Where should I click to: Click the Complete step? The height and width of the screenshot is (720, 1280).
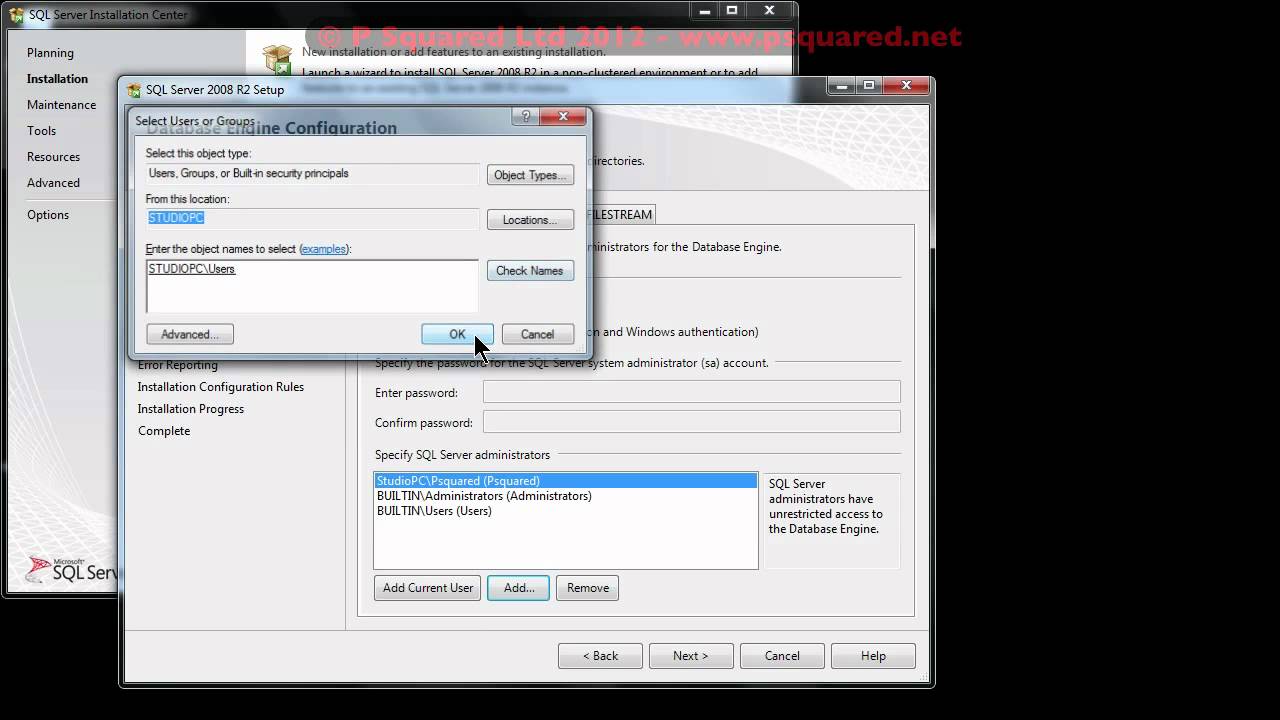(x=164, y=431)
